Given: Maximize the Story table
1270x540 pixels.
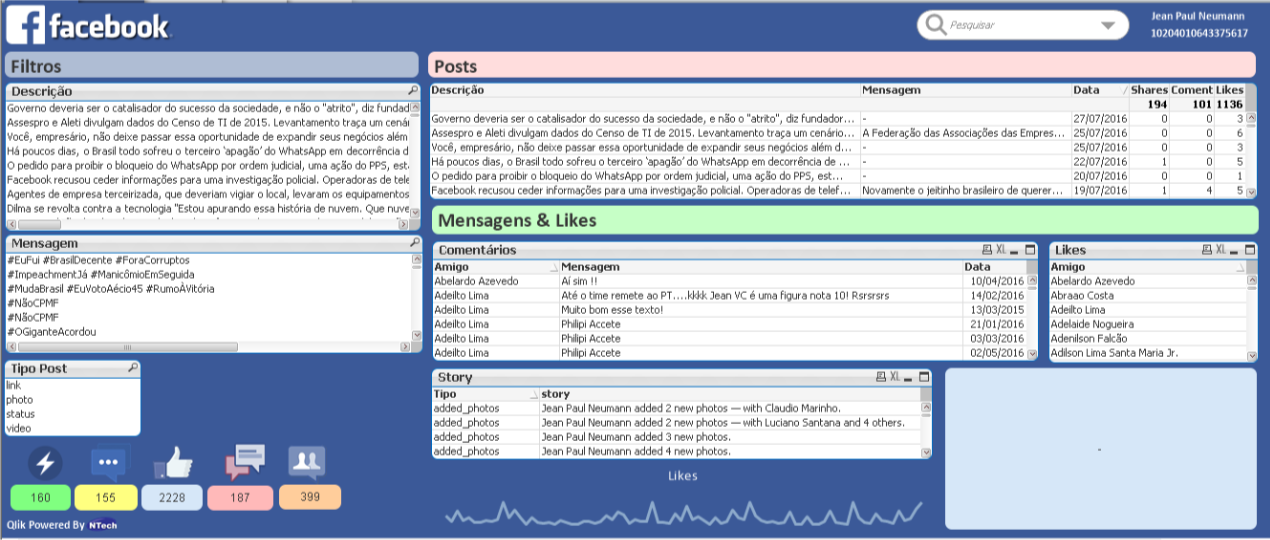Looking at the screenshot, I should click(x=924, y=377).
